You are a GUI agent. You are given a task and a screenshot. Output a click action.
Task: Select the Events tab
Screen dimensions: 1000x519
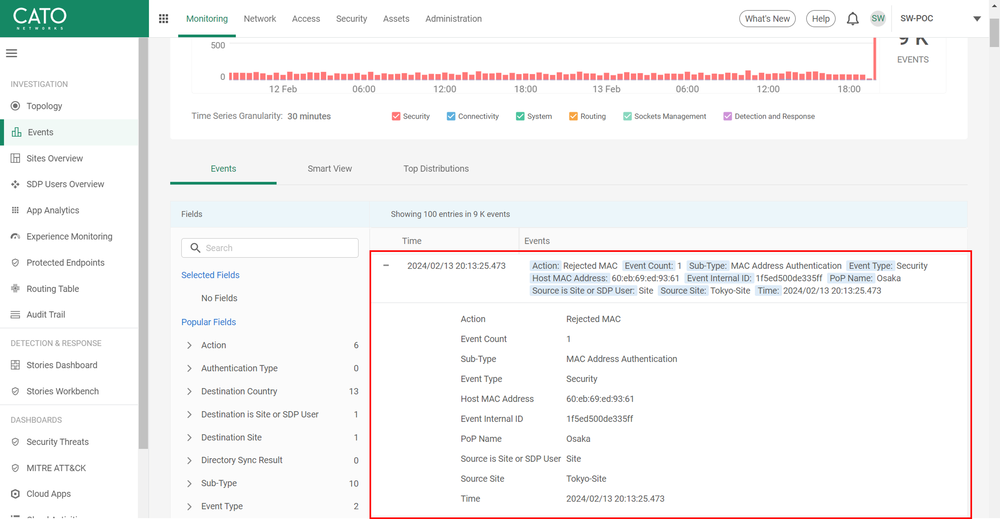pyautogui.click(x=223, y=168)
